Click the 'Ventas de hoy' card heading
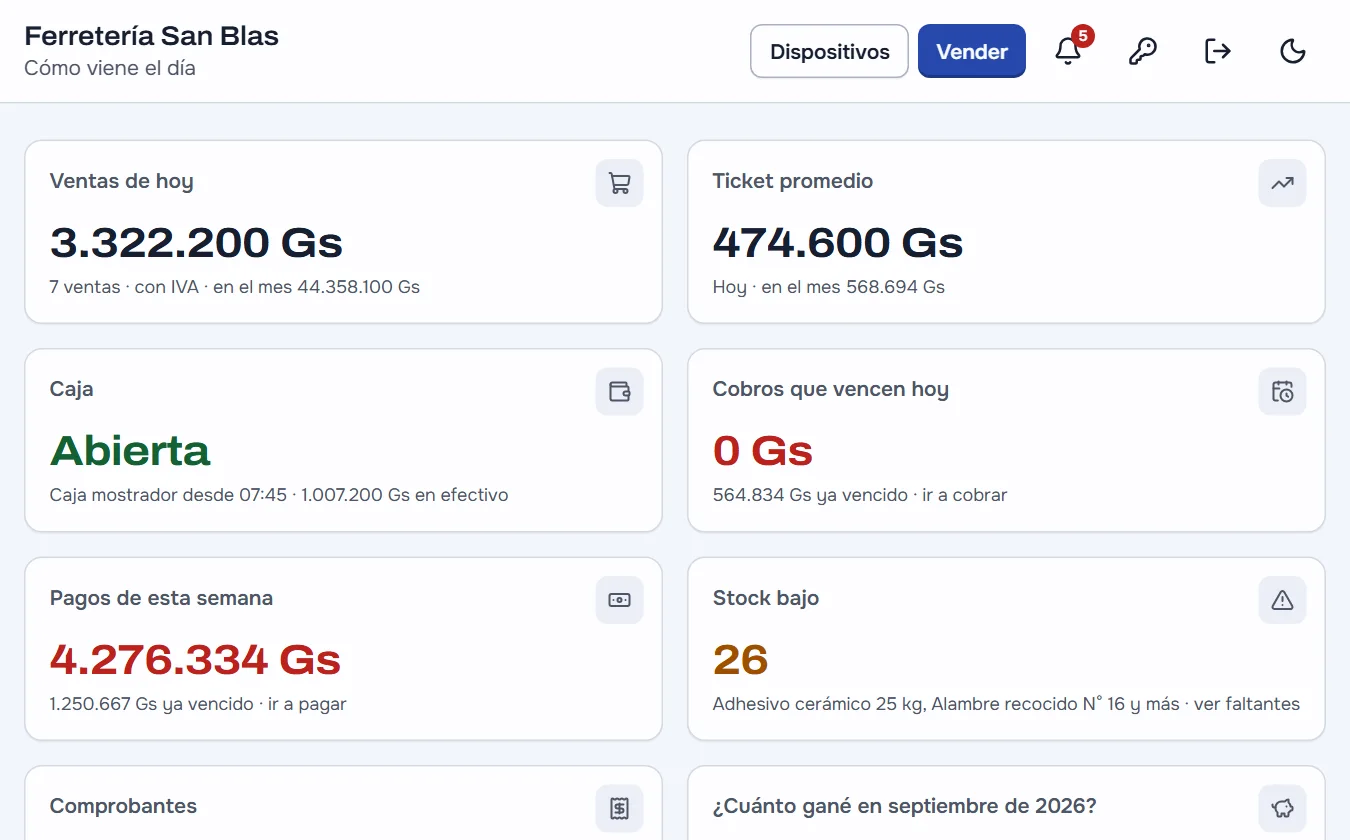 [x=122, y=181]
